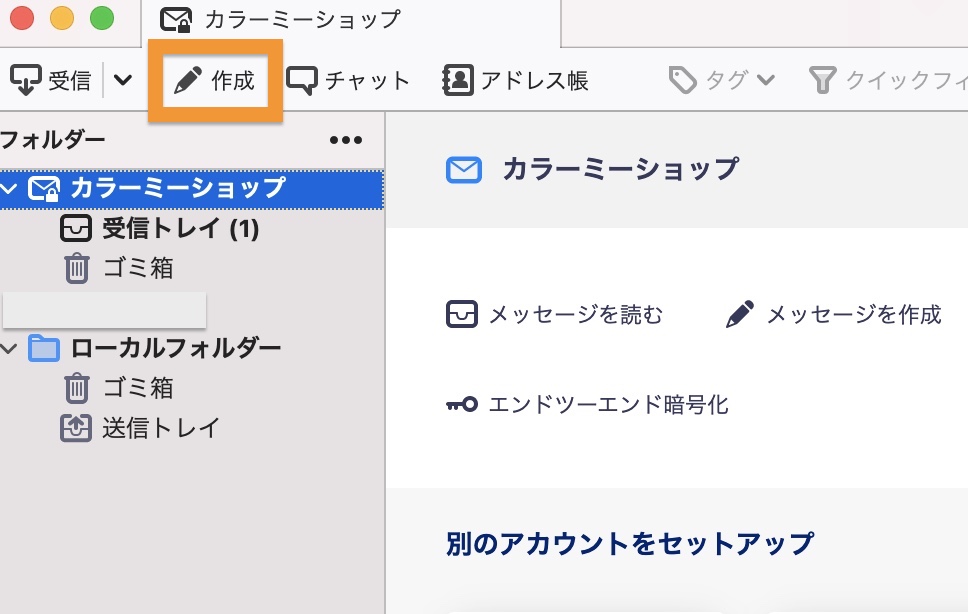Open the アドレス帳 address book
Viewport: 968px width, 614px height.
[x=515, y=81]
